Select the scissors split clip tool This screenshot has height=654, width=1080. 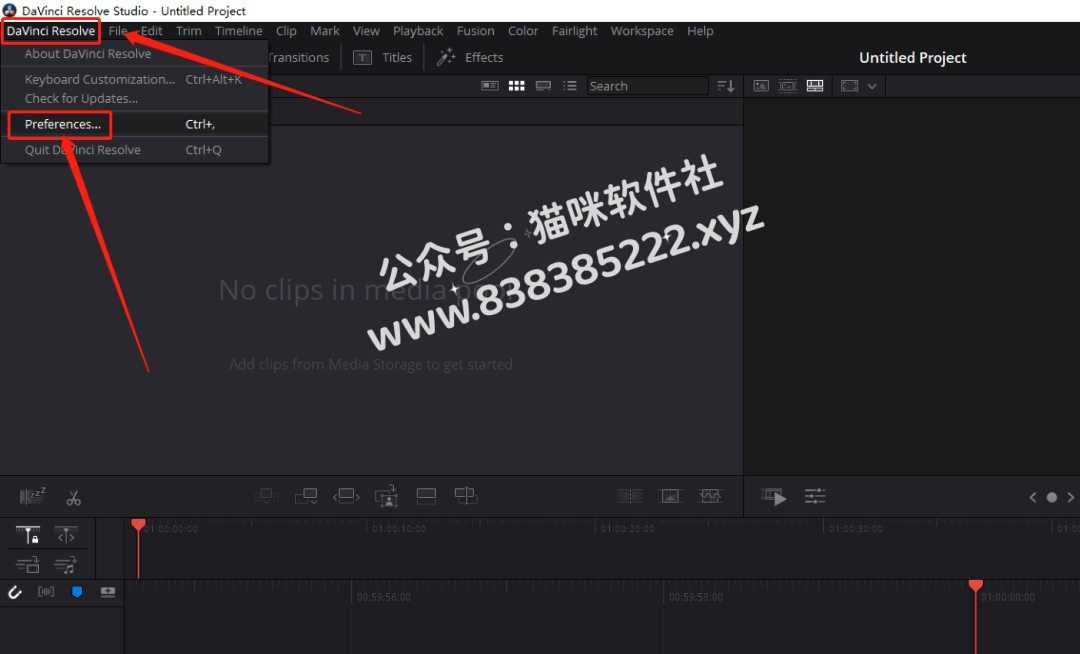pyautogui.click(x=74, y=497)
